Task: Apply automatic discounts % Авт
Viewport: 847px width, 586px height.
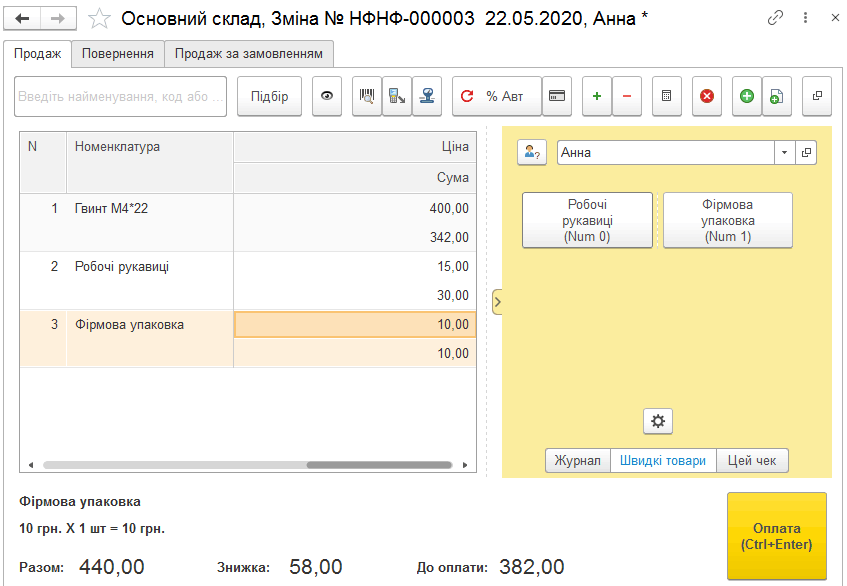Action: click(497, 96)
